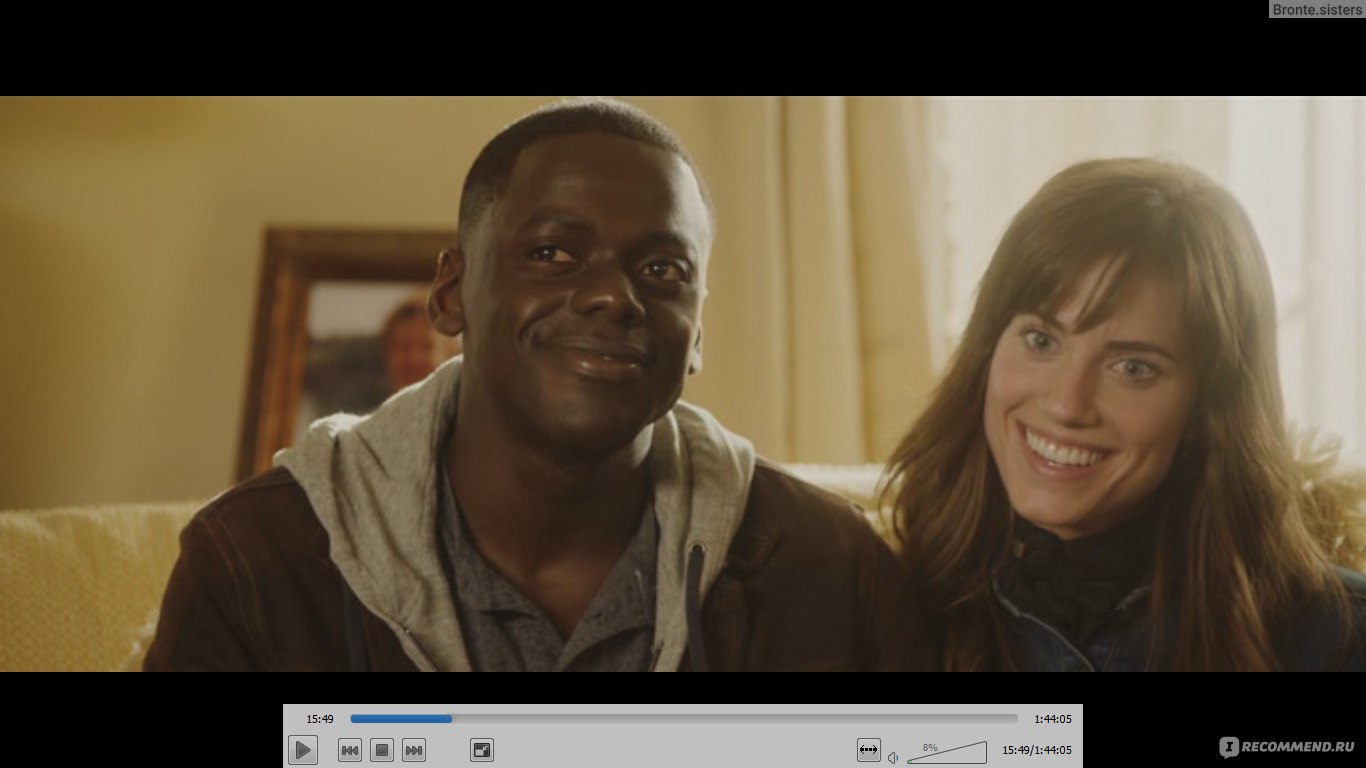Click the total duration 1:44:05 label
Viewport: 1366px width, 768px height.
(x=1053, y=719)
